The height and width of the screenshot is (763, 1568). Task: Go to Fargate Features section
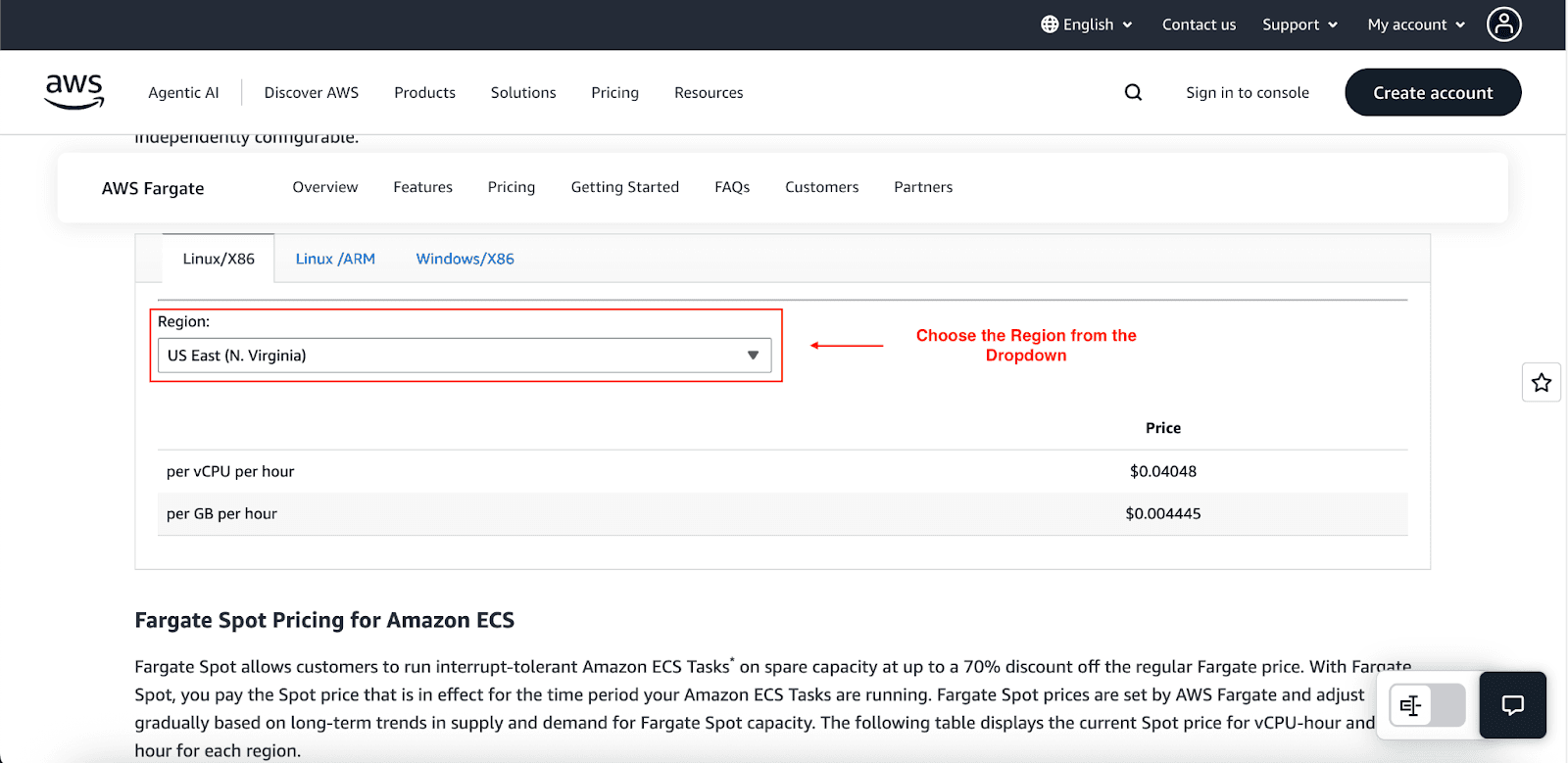coord(422,187)
